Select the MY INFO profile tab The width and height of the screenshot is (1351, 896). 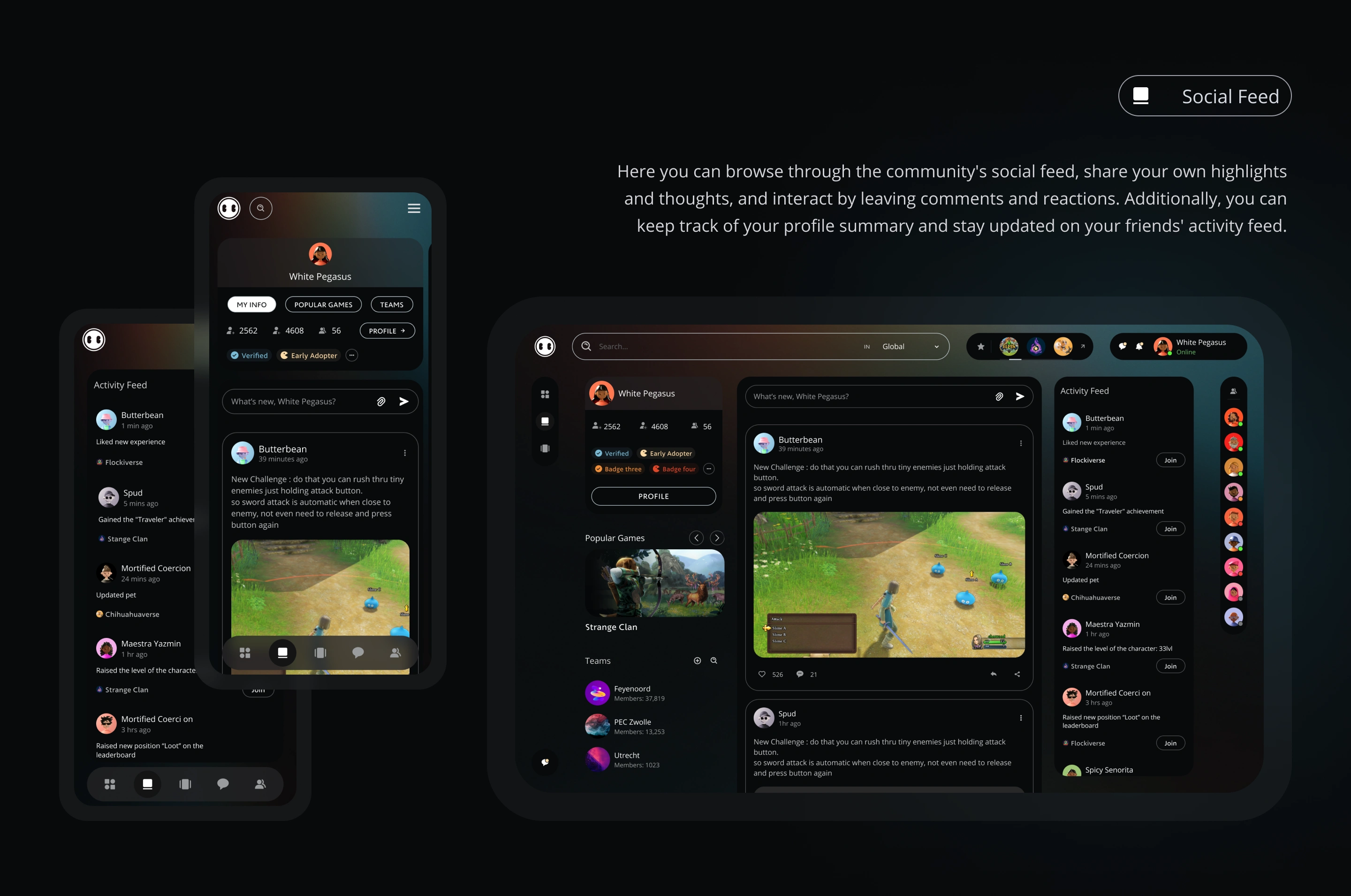tap(251, 304)
